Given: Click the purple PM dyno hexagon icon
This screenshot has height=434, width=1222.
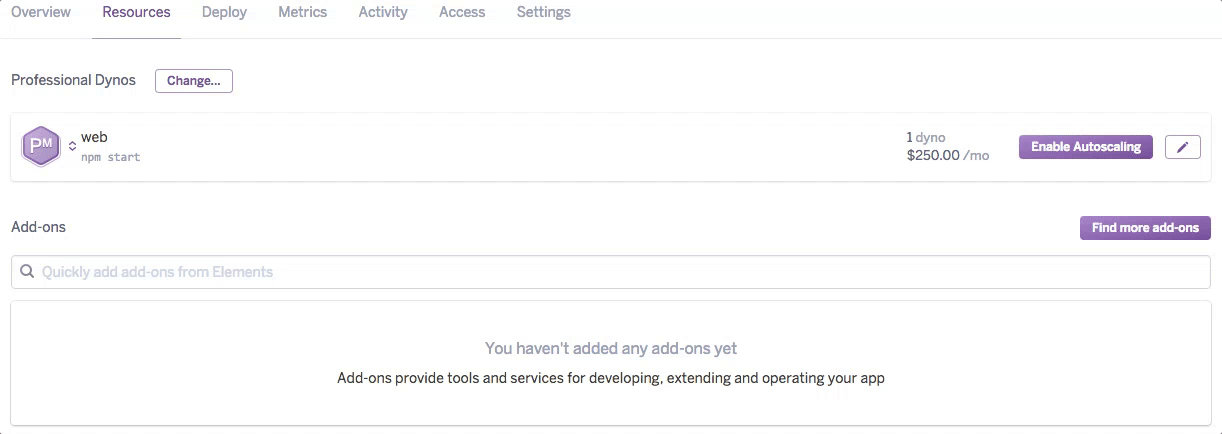Looking at the screenshot, I should coord(41,147).
